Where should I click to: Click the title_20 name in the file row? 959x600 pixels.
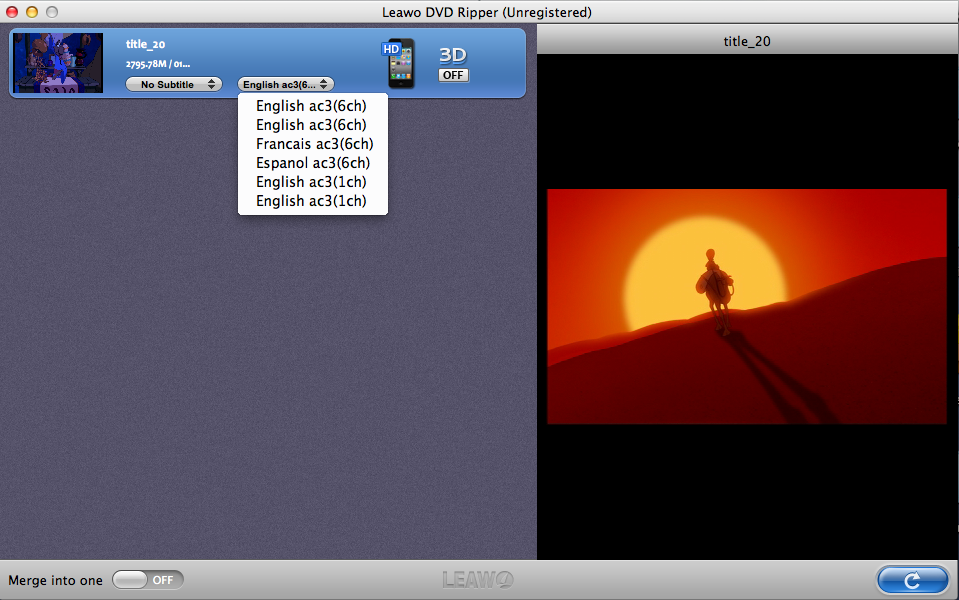(146, 44)
